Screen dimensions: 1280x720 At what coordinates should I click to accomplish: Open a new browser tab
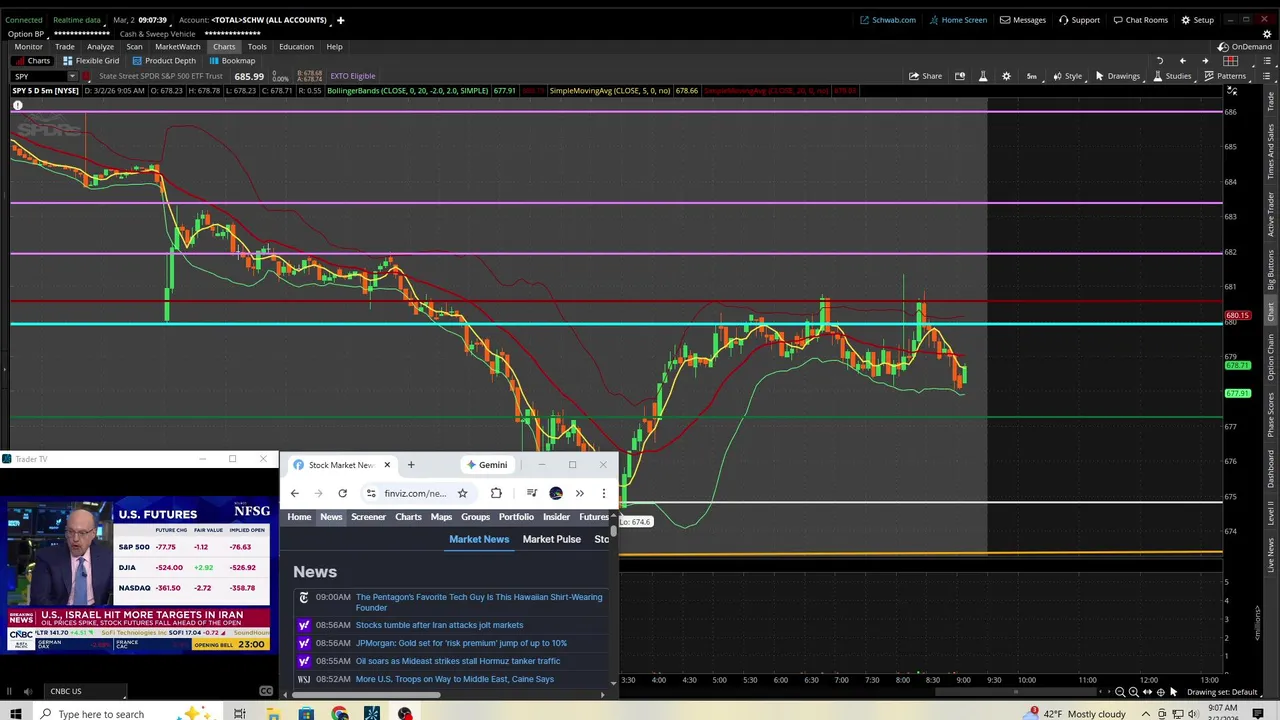pos(410,465)
